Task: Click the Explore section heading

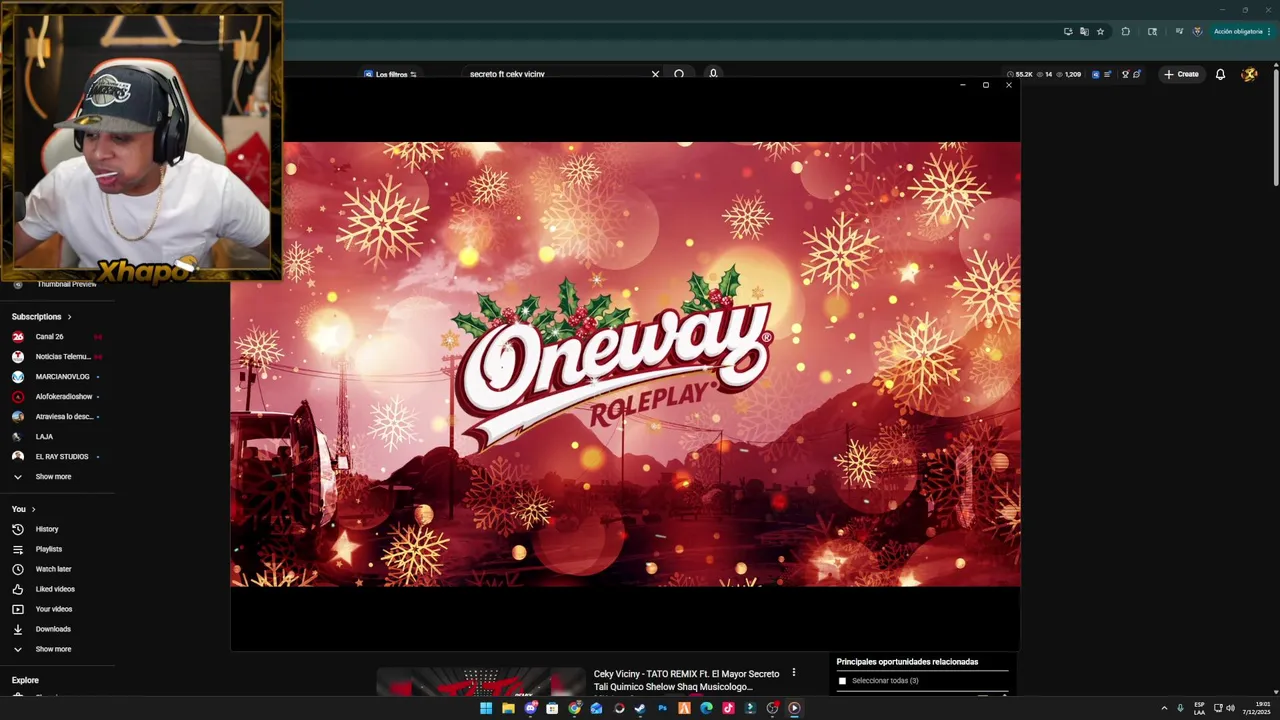Action: [25, 680]
